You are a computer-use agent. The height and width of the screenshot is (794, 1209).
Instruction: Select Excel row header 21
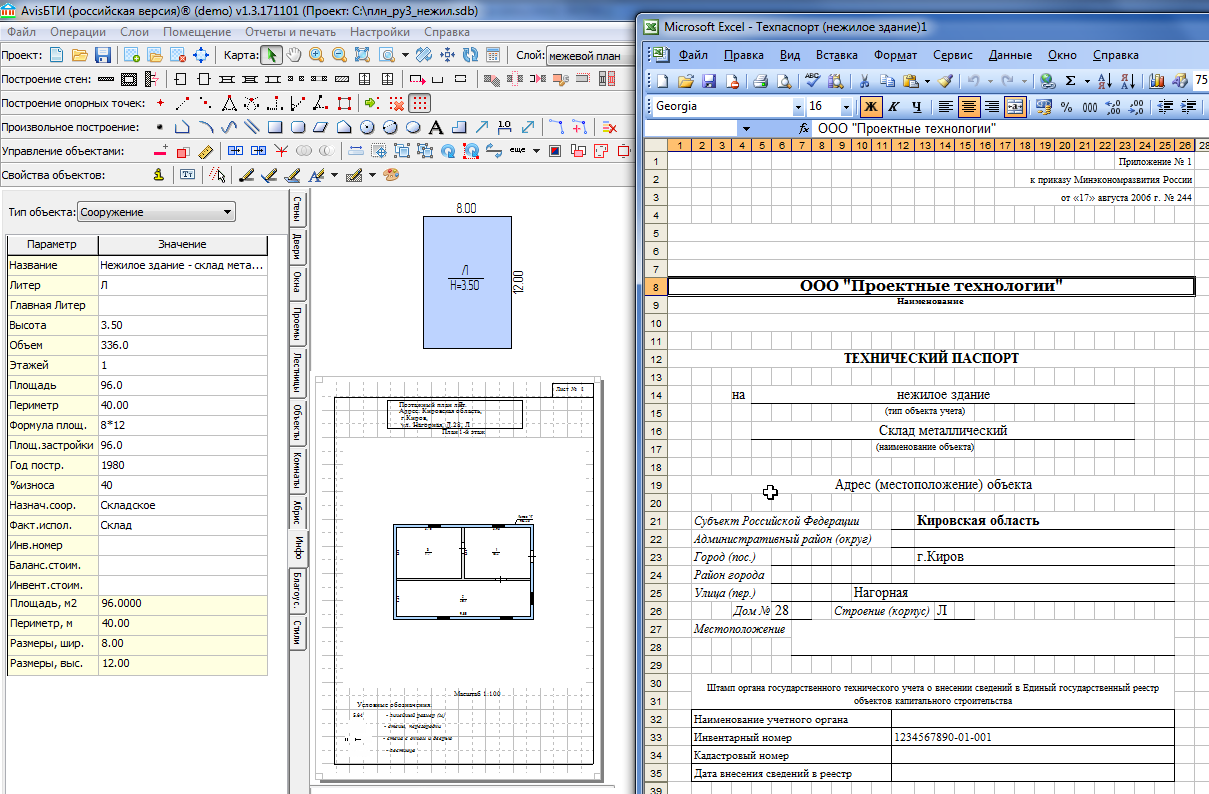(656, 521)
